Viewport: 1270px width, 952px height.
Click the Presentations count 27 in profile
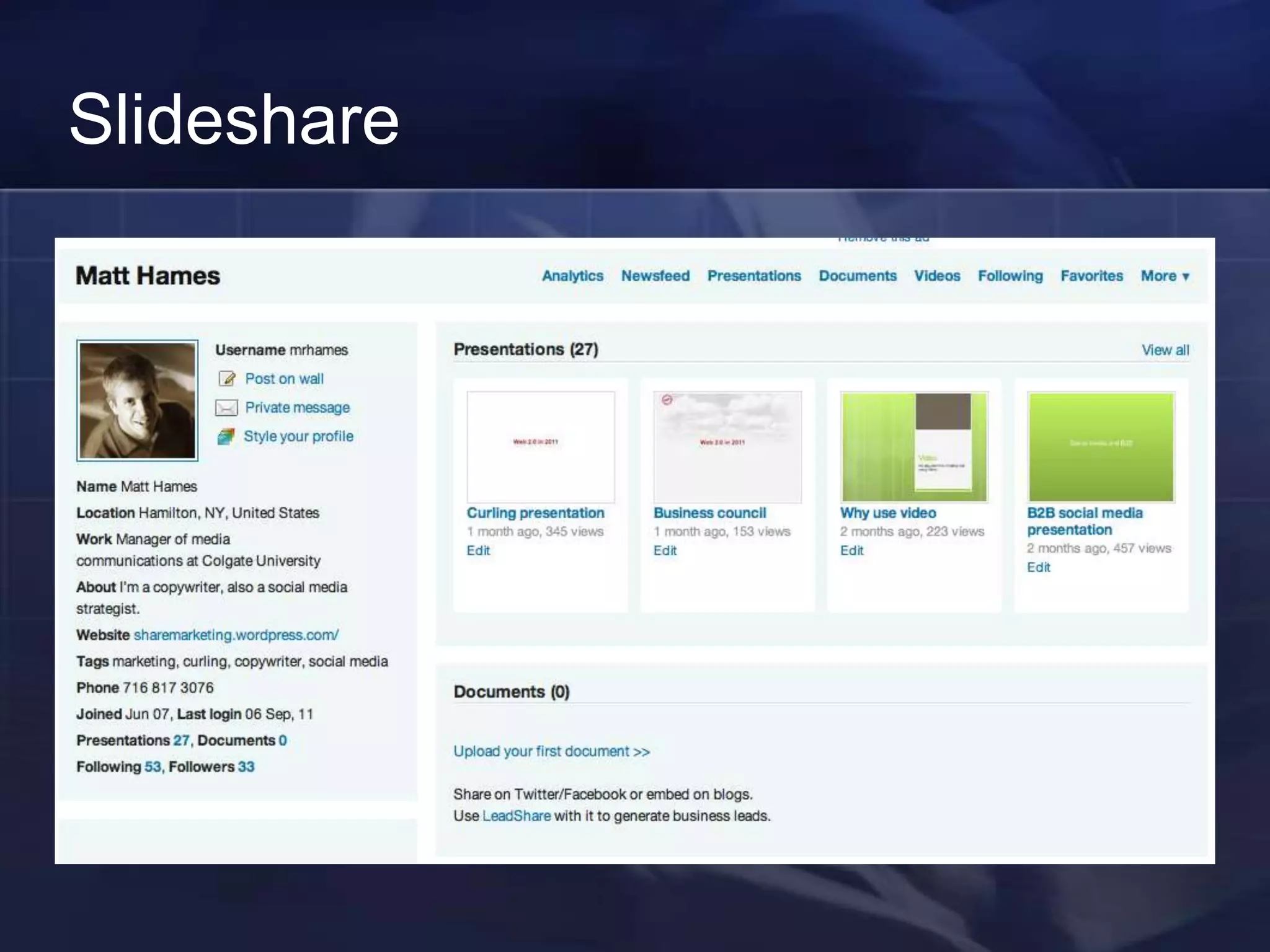[x=181, y=741]
